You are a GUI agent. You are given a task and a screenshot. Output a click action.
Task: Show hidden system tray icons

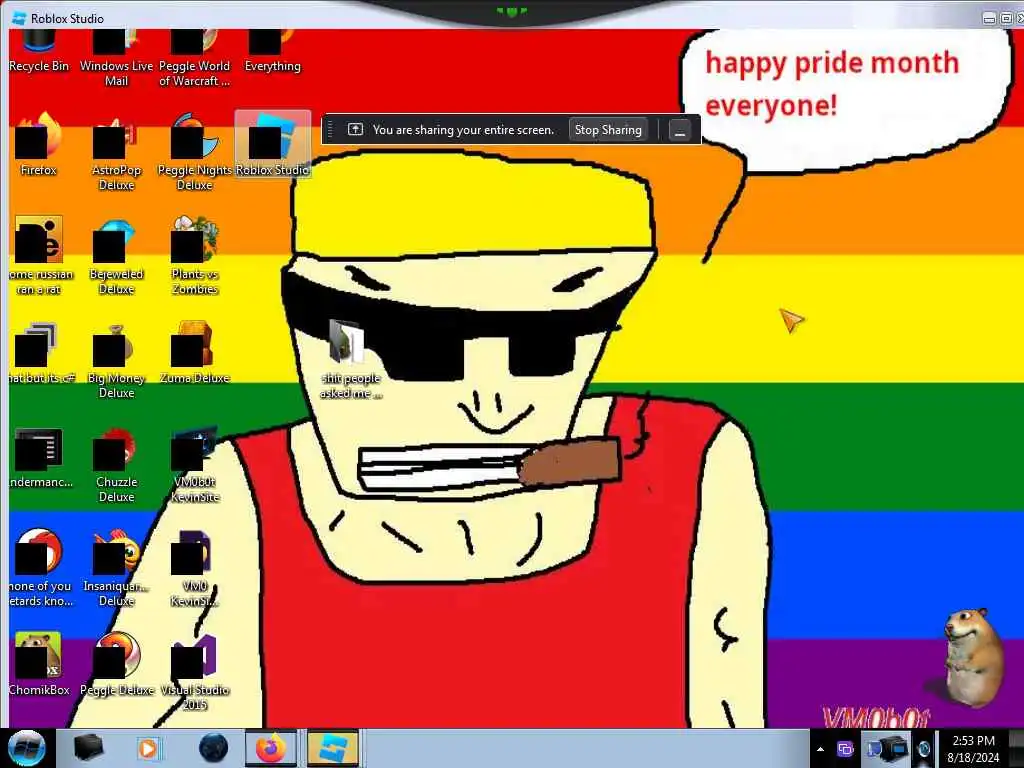tap(820, 749)
